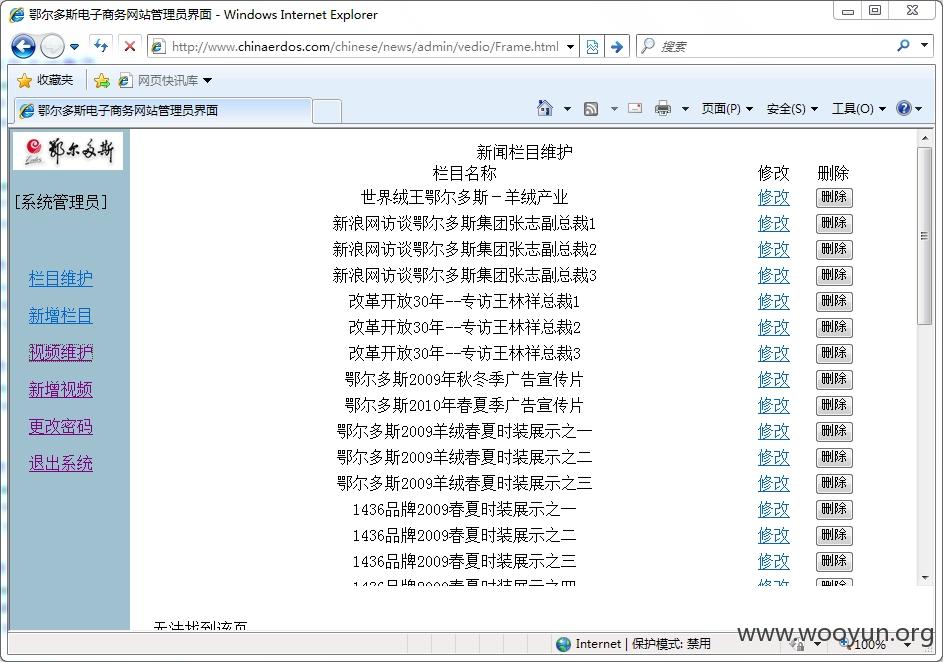Select the row text 鄂尔多斯2010年春夏季广告宣传片

[464, 405]
